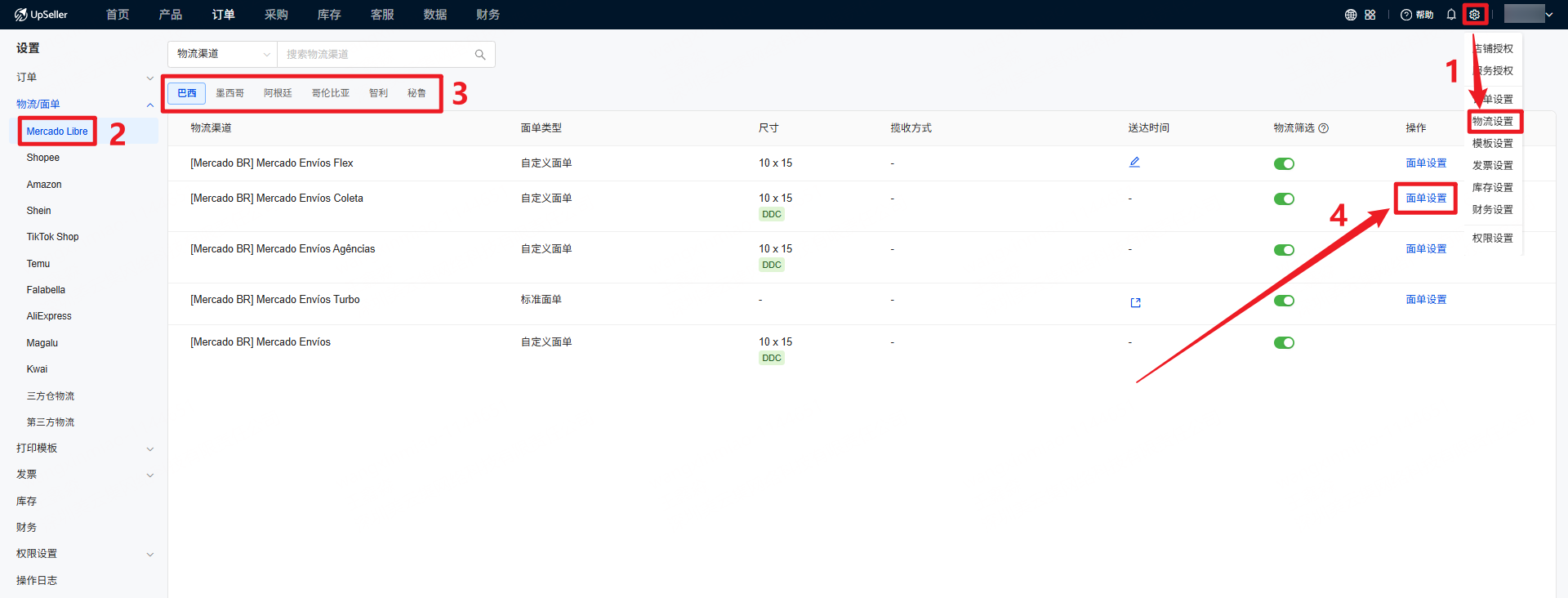Click the settings gear icon in top bar
Viewport: 1568px width, 598px height.
click(x=1474, y=15)
